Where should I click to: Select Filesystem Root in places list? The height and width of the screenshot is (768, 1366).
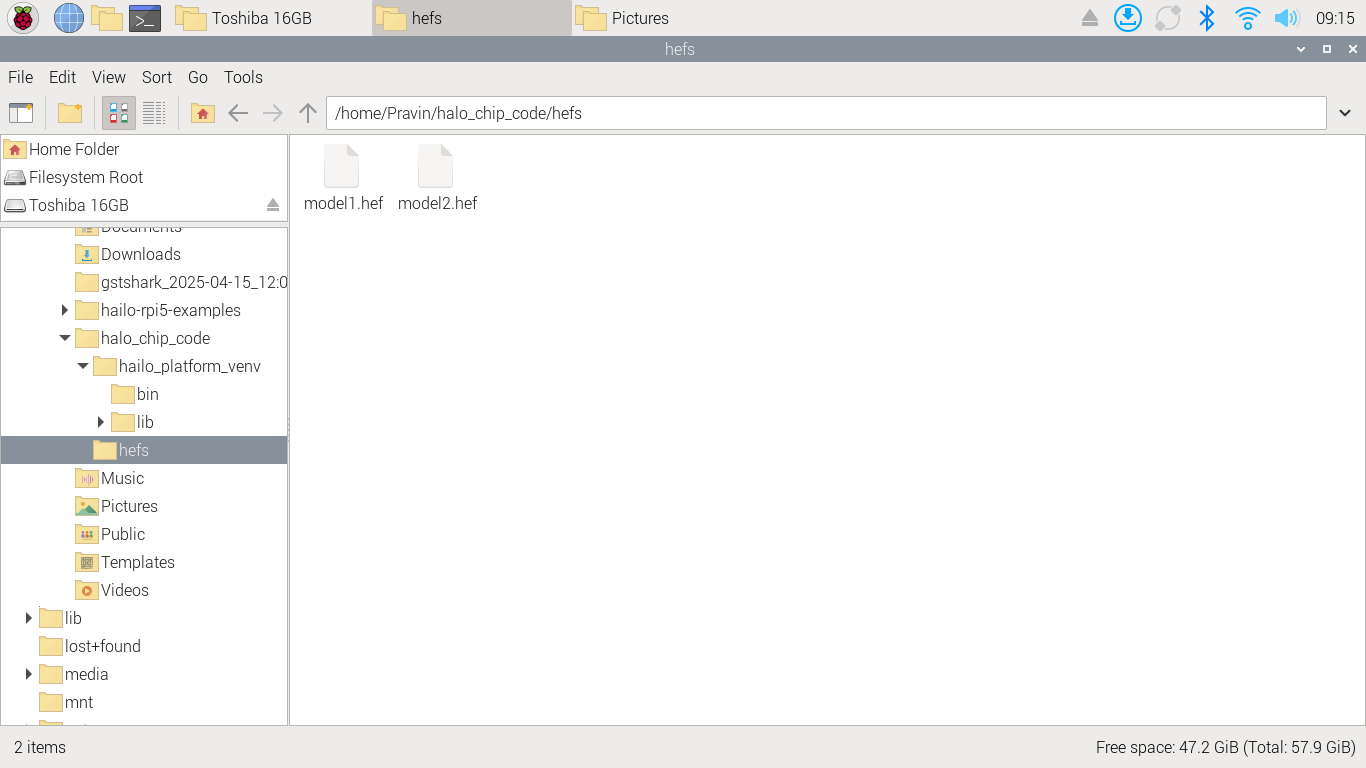tap(86, 177)
